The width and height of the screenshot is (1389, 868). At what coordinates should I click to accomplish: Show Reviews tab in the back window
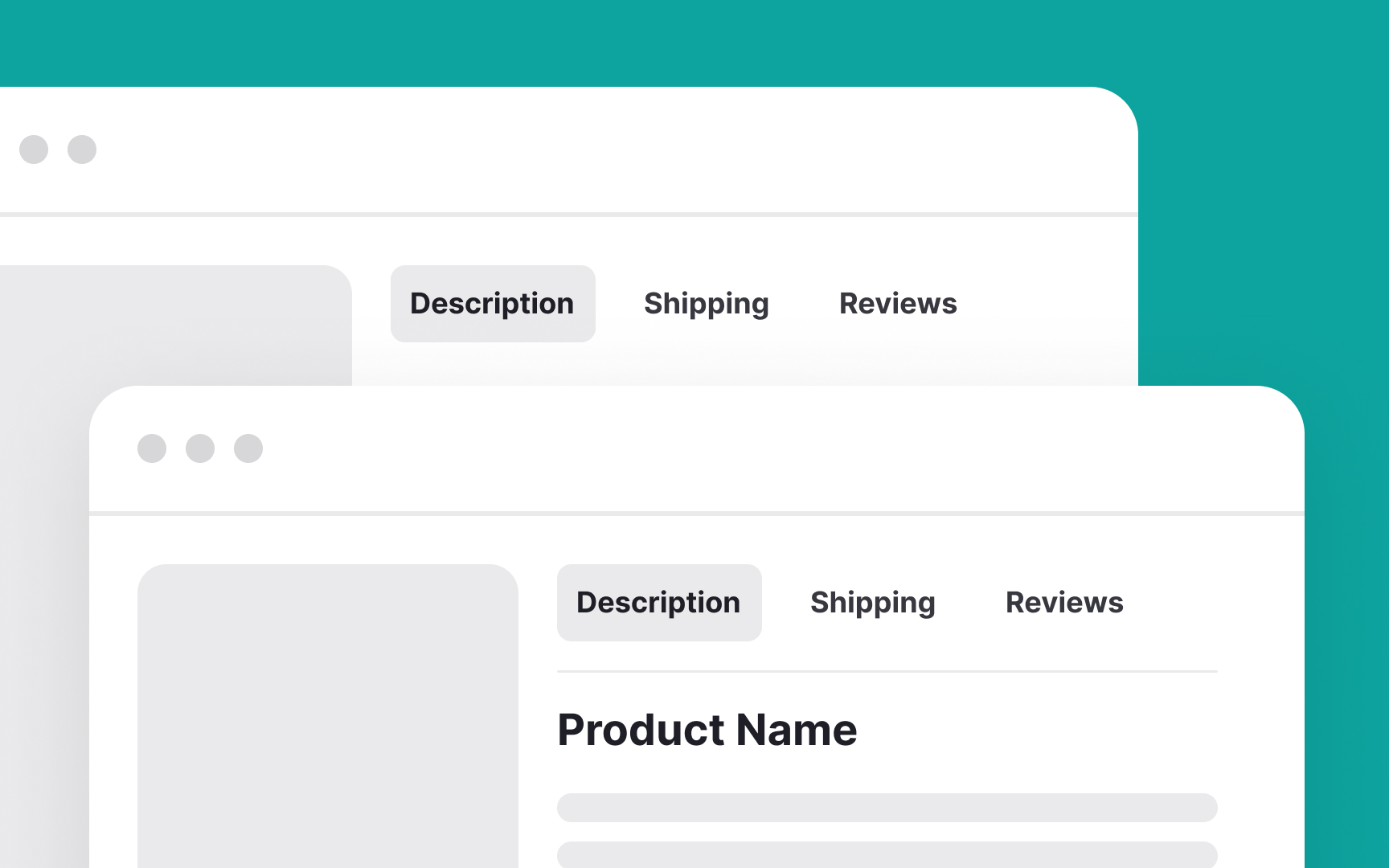coord(898,304)
